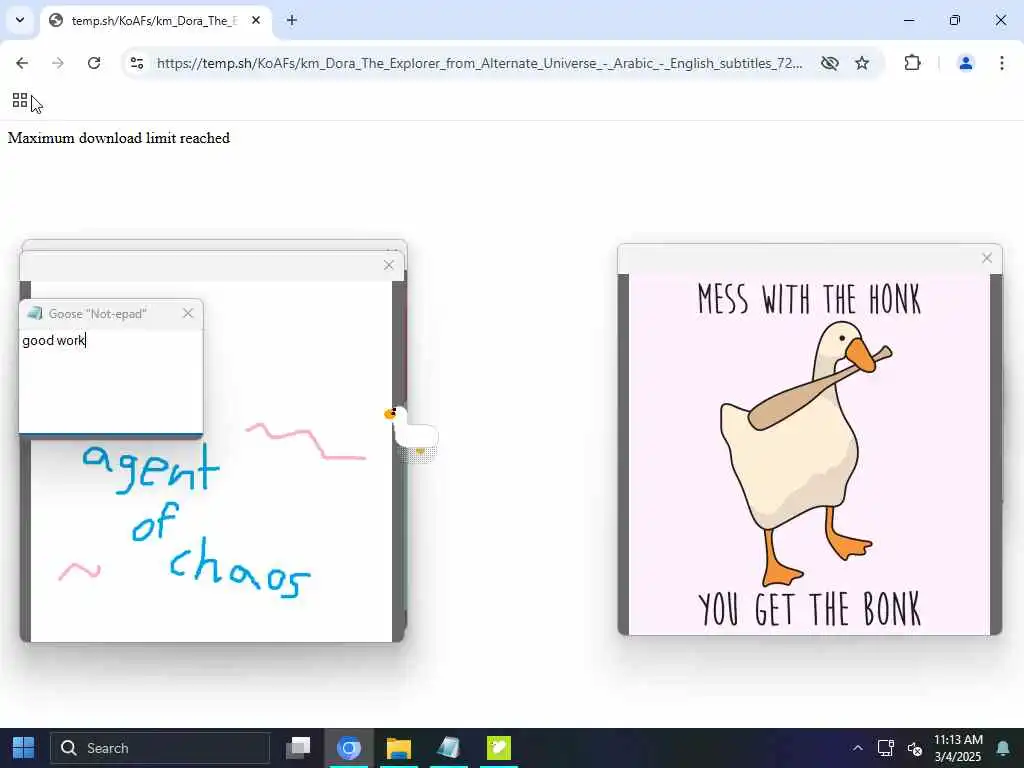Switch to the temp.sh tab
Viewport: 1024px width, 768px height.
click(x=155, y=20)
